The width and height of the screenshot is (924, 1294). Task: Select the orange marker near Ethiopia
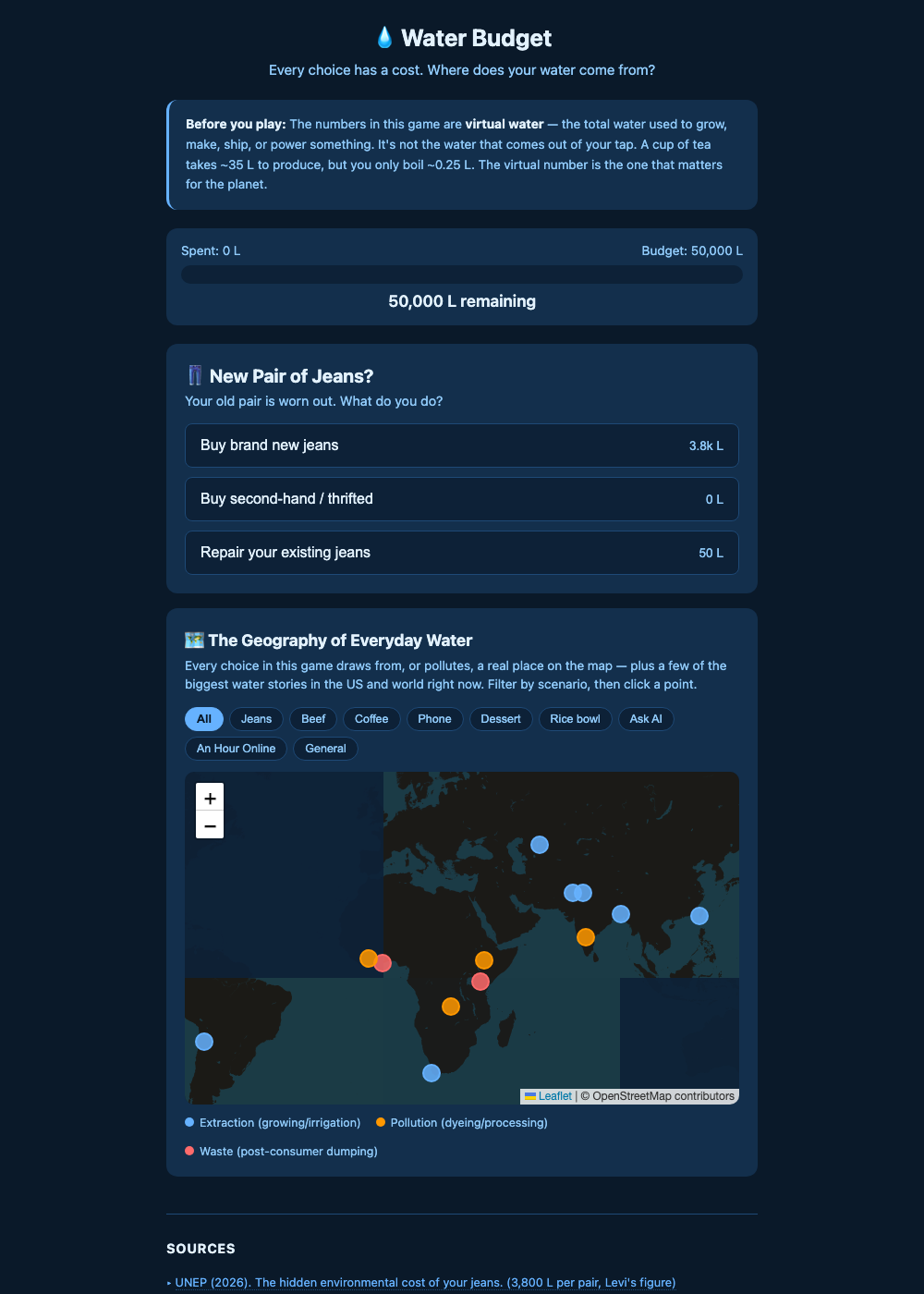[x=484, y=961]
